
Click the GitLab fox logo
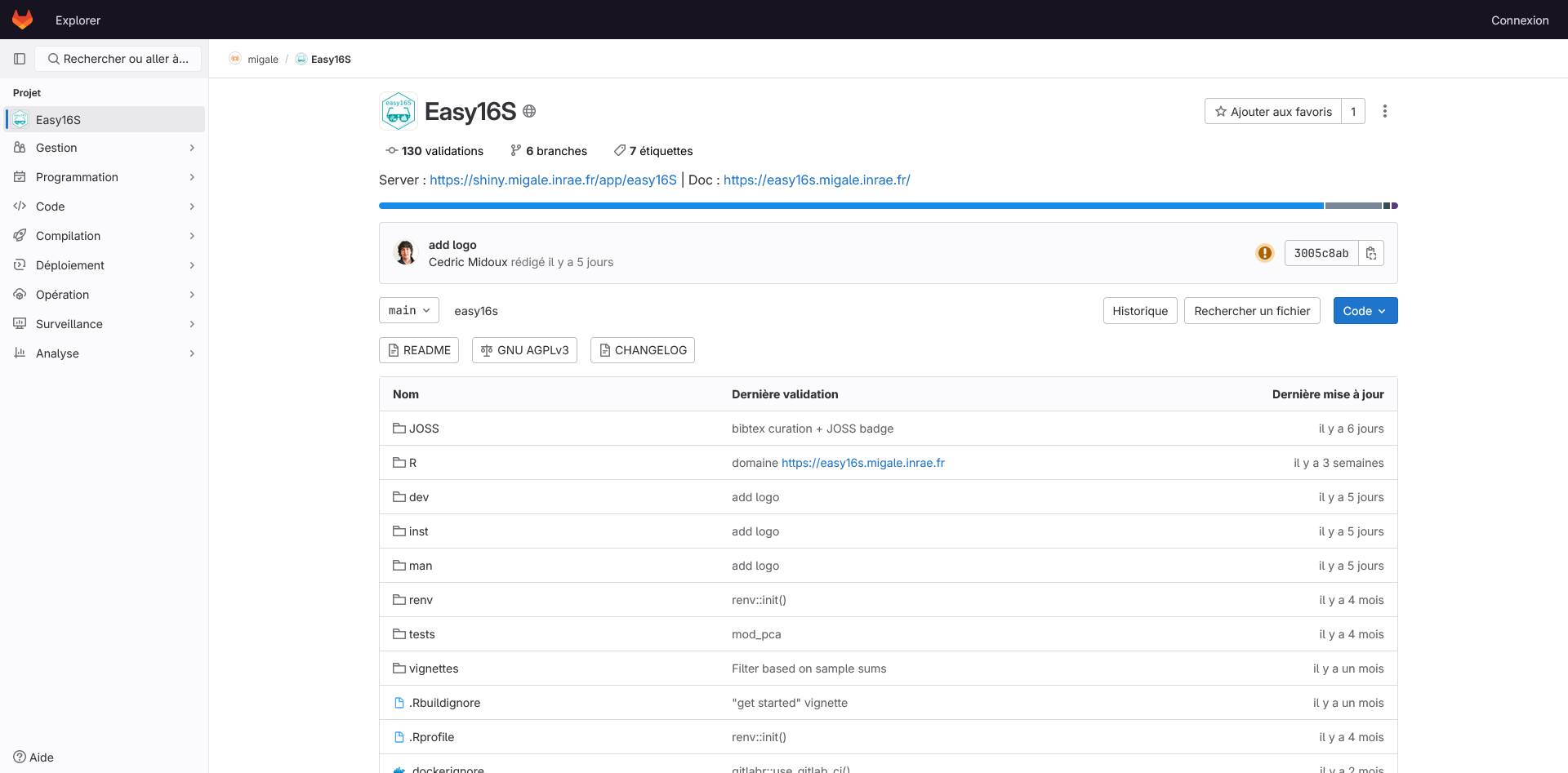tap(22, 20)
